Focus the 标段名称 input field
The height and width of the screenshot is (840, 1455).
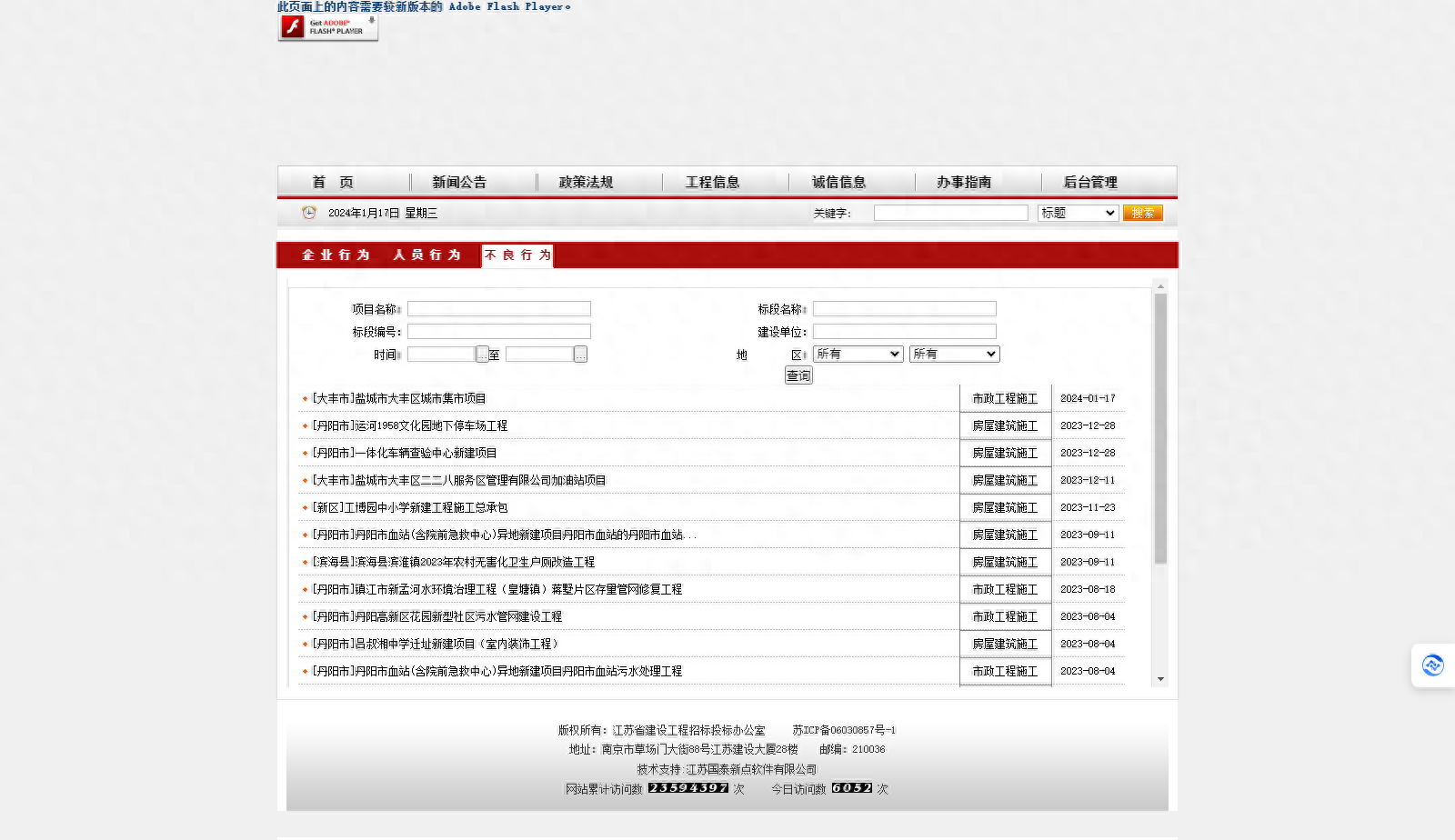[x=905, y=309]
